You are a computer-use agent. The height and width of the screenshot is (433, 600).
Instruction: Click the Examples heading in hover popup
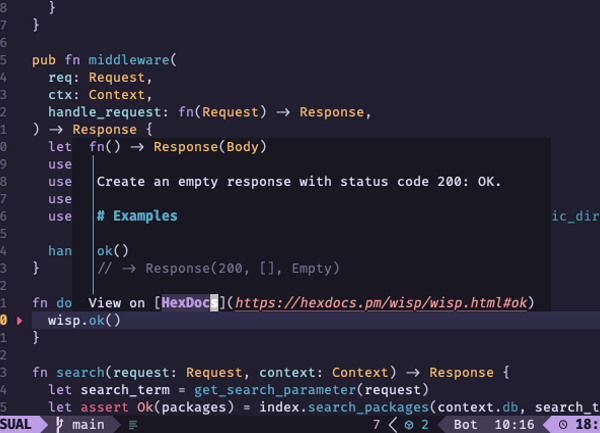[145, 216]
